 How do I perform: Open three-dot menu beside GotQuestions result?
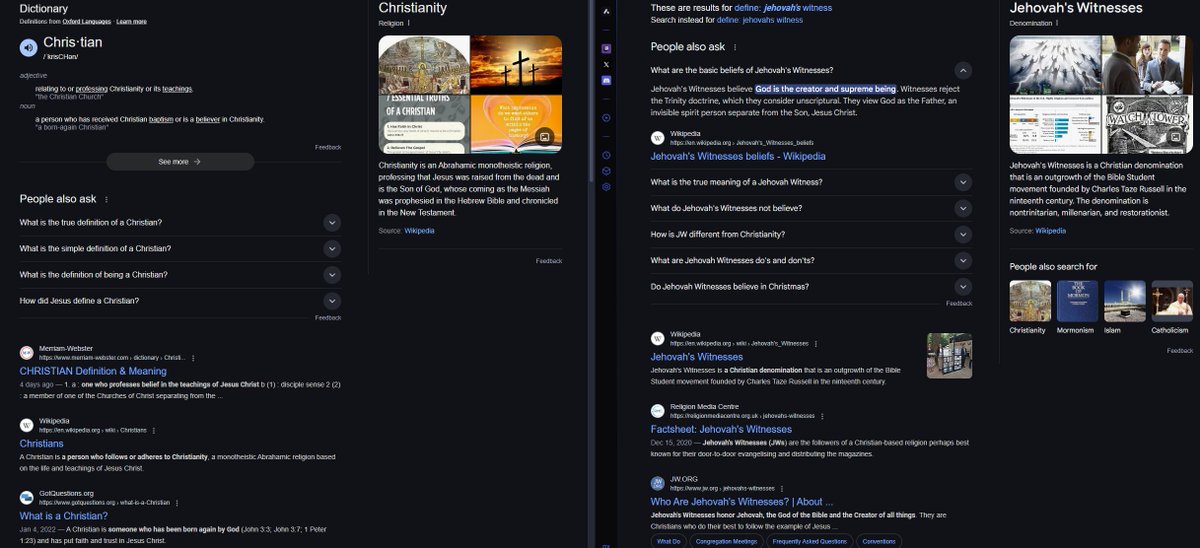pos(179,502)
